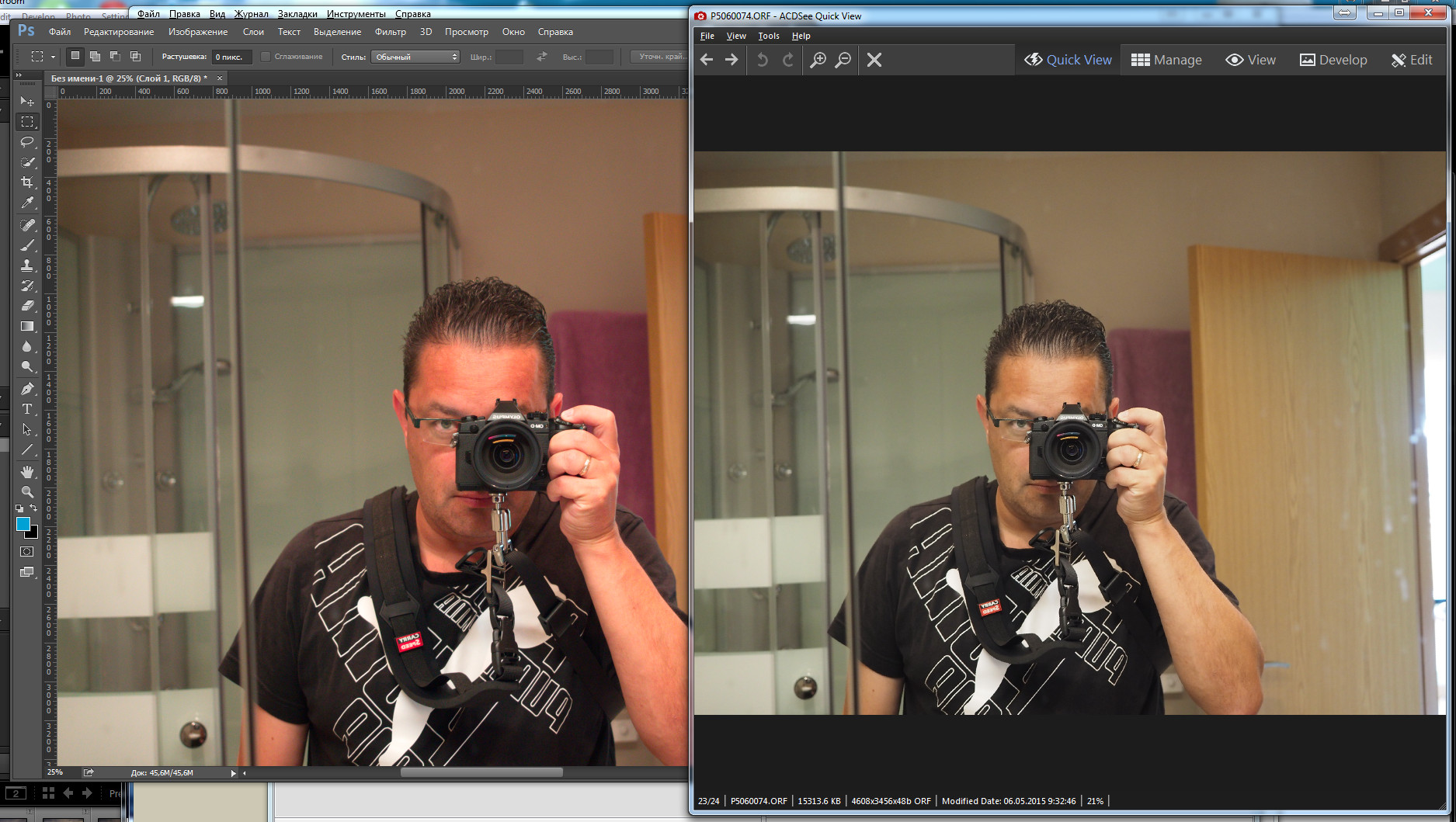The width and height of the screenshot is (1456, 822).
Task: Open the Фильтр menu
Action: tap(390, 32)
